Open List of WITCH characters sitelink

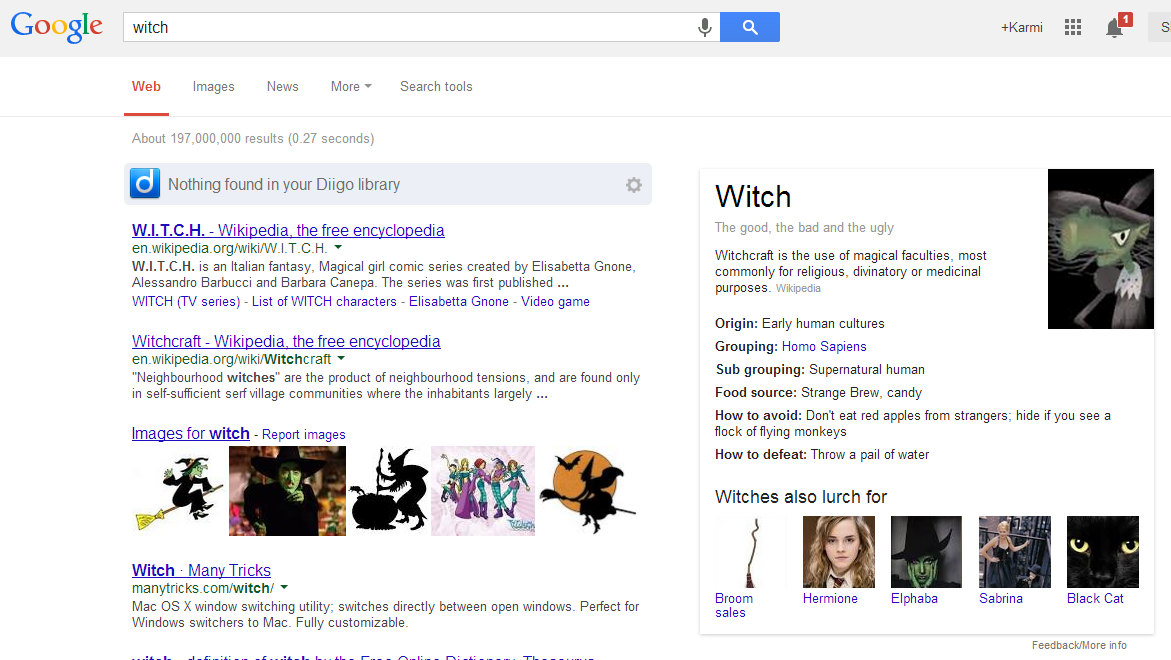(324, 302)
